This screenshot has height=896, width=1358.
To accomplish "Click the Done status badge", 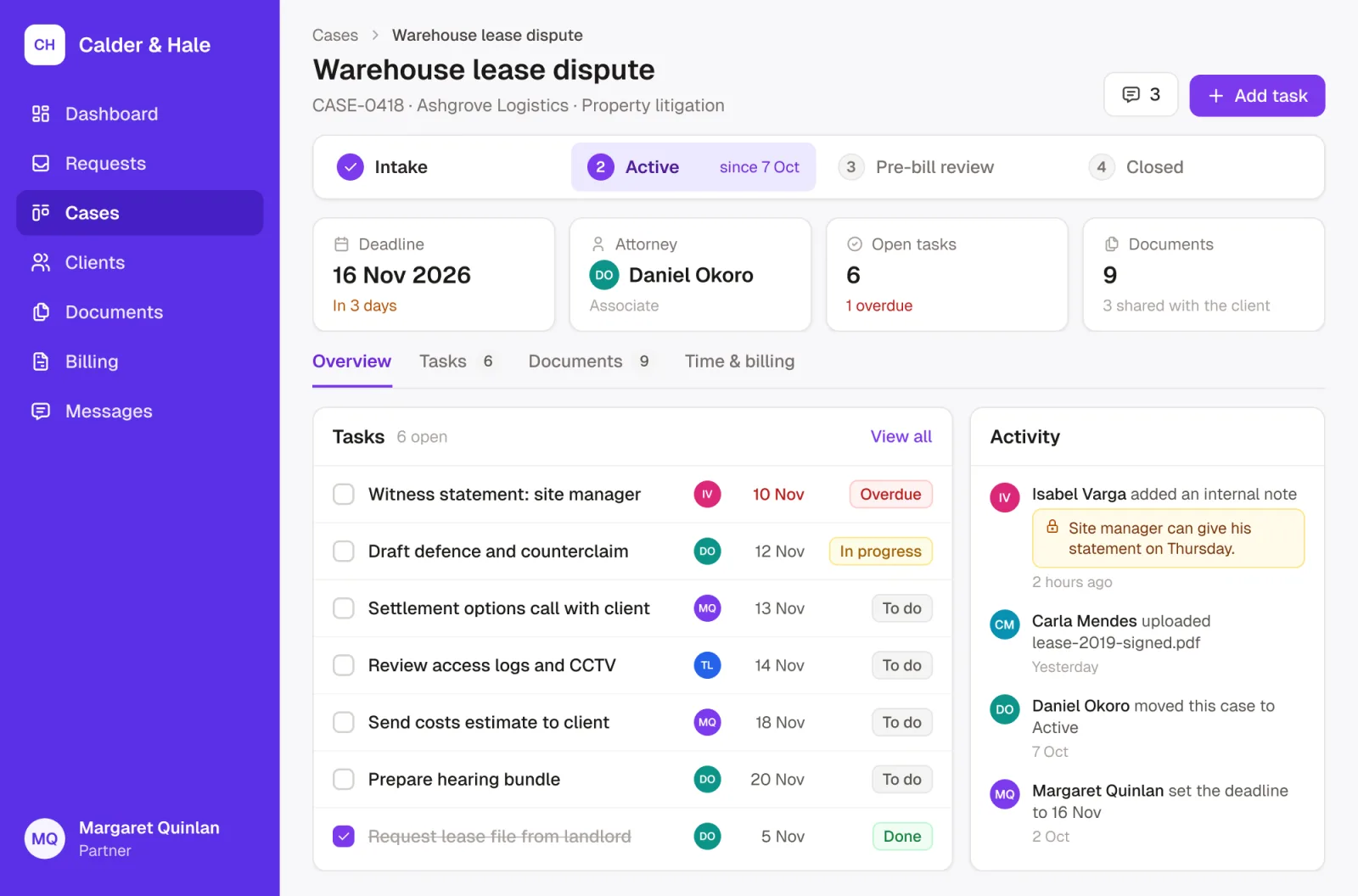I will coord(902,837).
